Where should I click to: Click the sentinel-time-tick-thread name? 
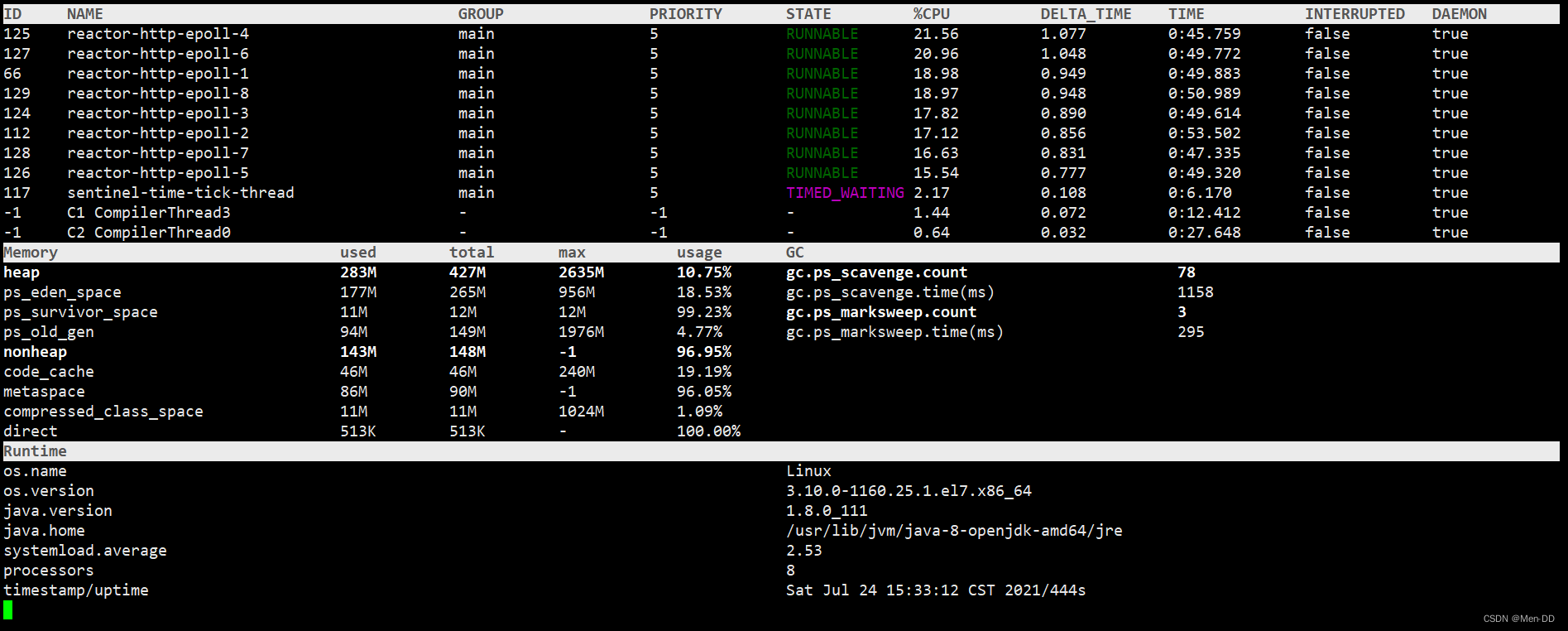[180, 193]
